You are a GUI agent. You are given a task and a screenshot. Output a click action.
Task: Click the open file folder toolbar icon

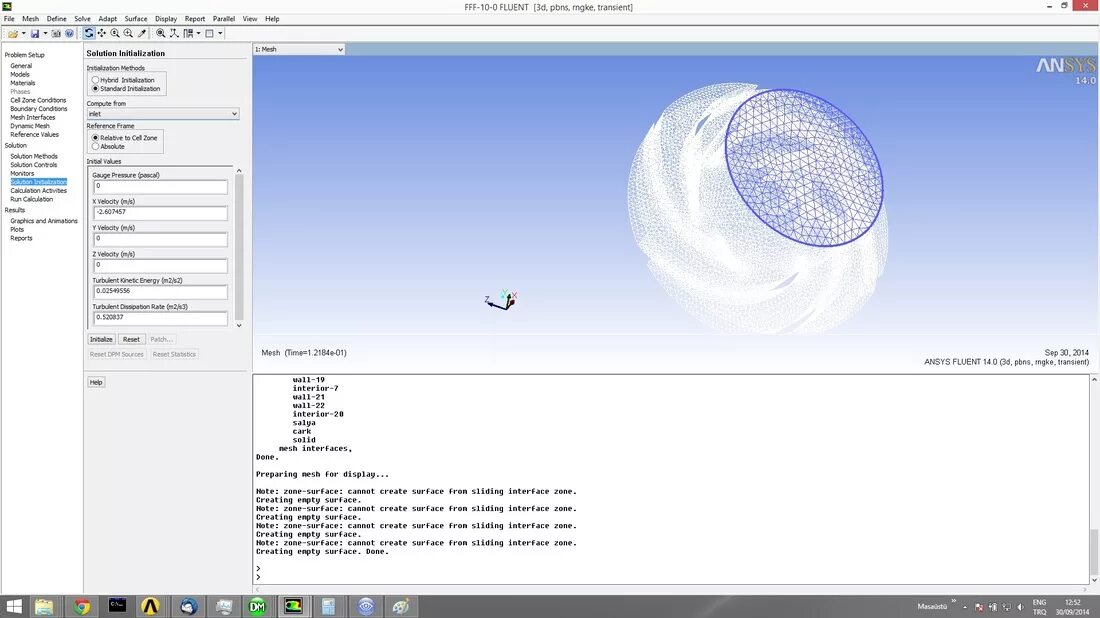coord(12,33)
